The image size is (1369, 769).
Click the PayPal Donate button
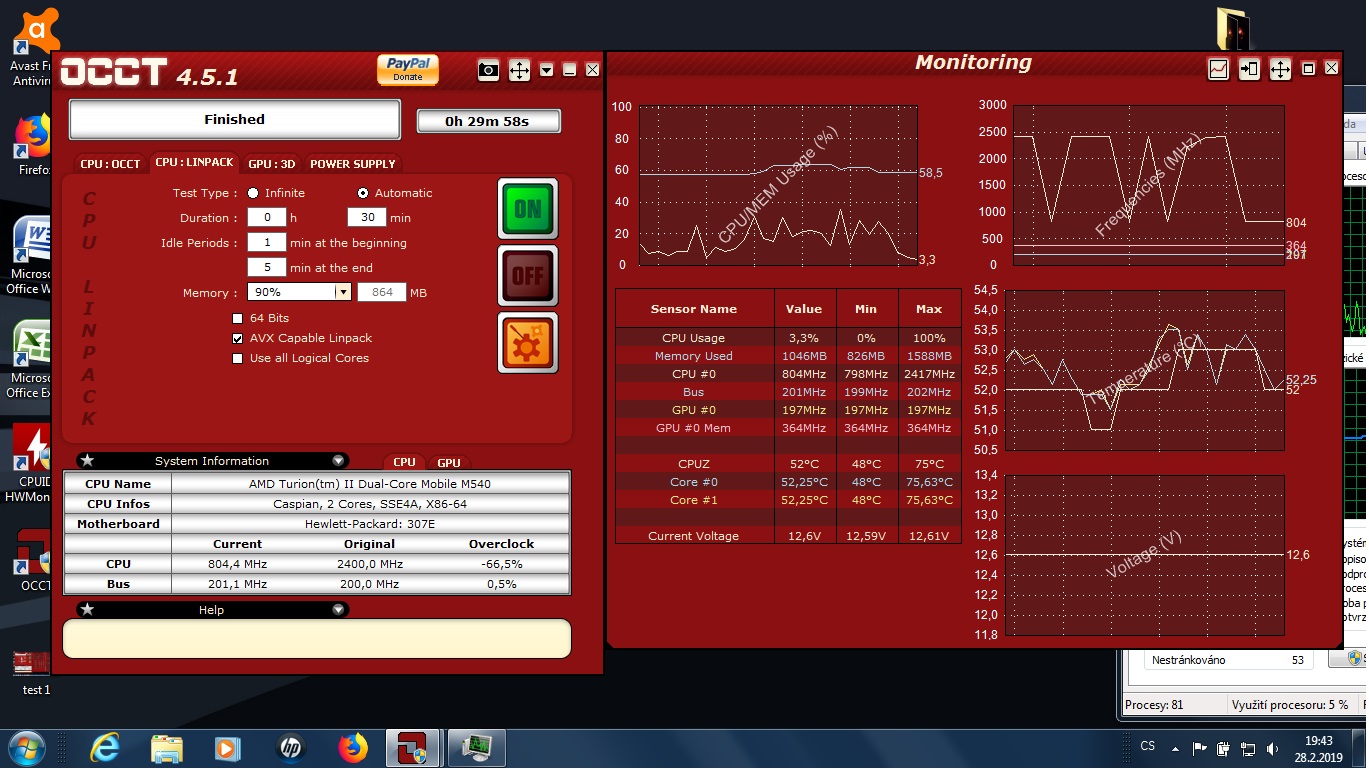[408, 69]
